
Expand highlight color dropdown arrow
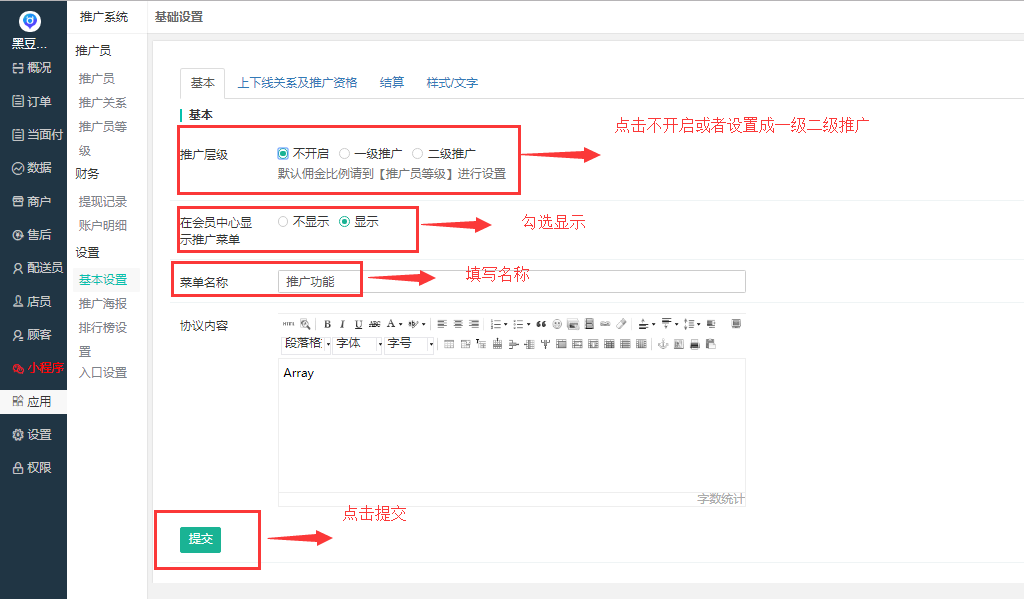tap(423, 324)
